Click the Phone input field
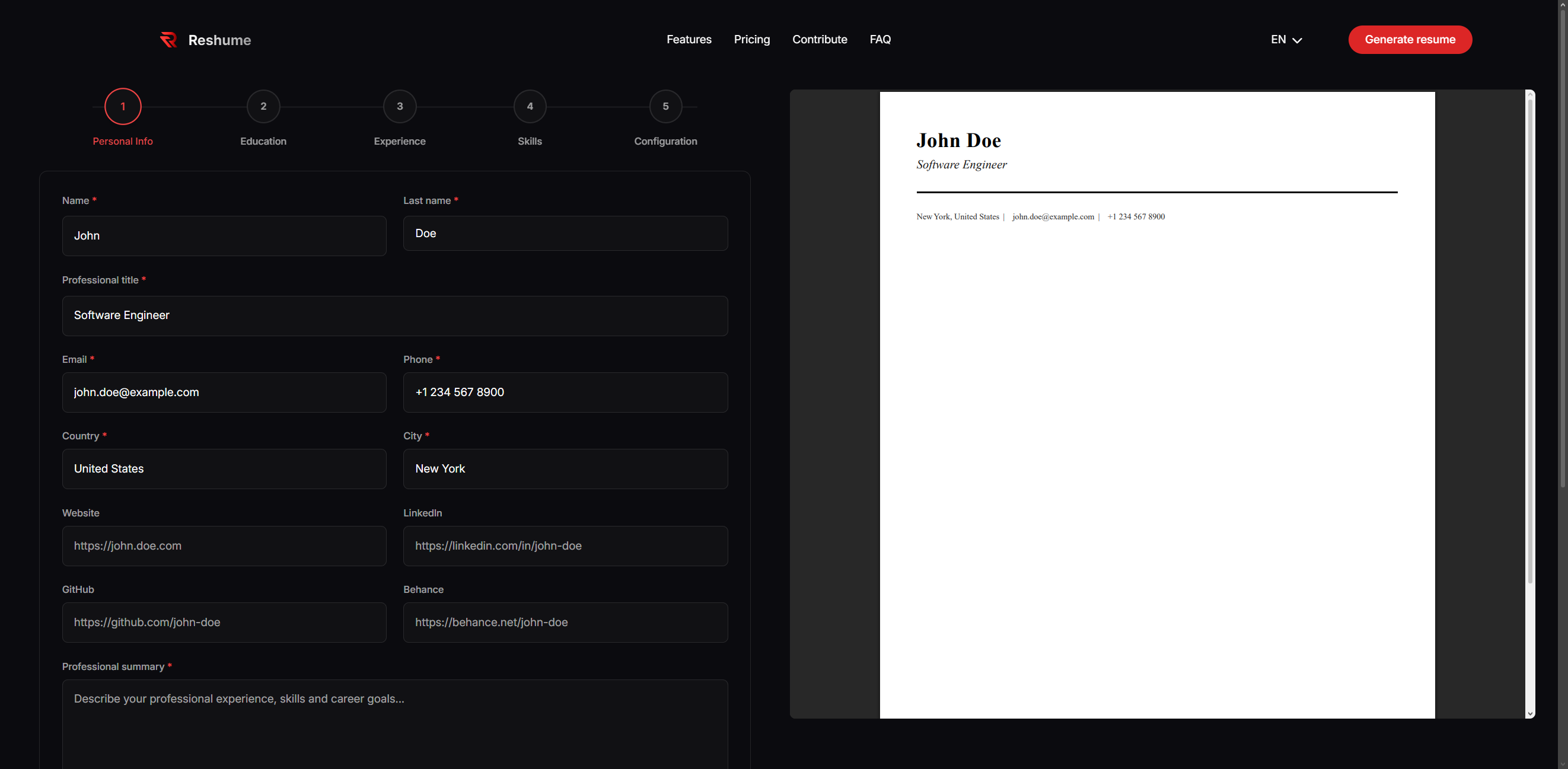Viewport: 1568px width, 769px height. click(566, 393)
